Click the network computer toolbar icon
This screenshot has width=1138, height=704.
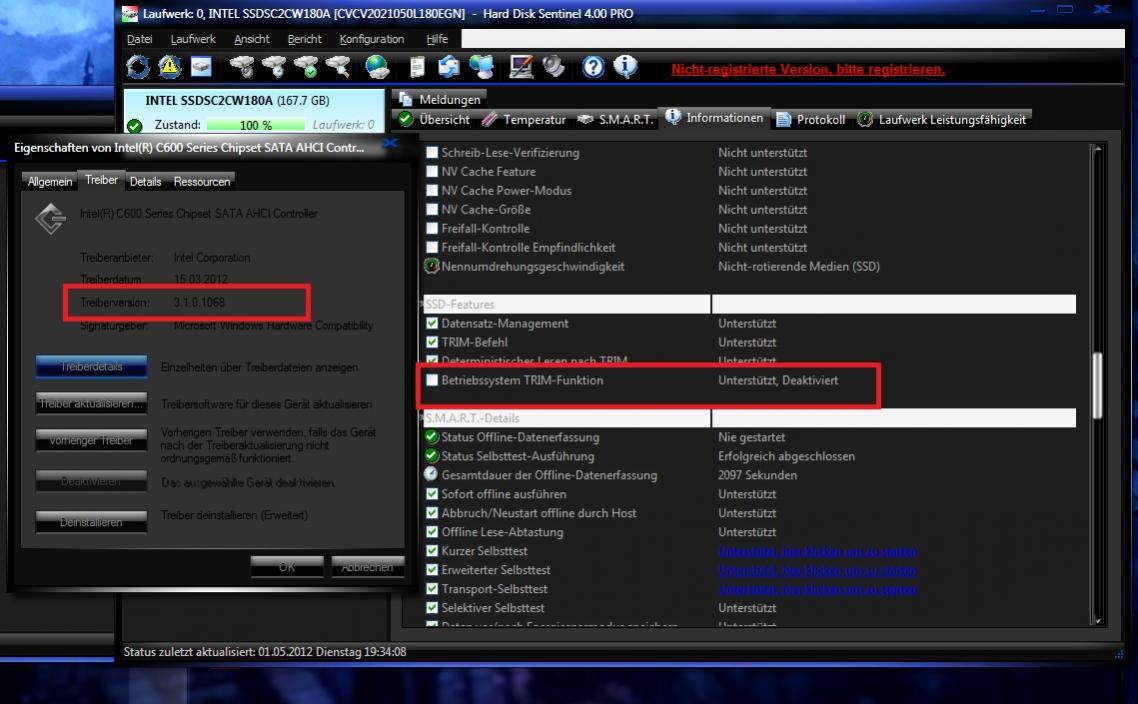click(x=481, y=67)
